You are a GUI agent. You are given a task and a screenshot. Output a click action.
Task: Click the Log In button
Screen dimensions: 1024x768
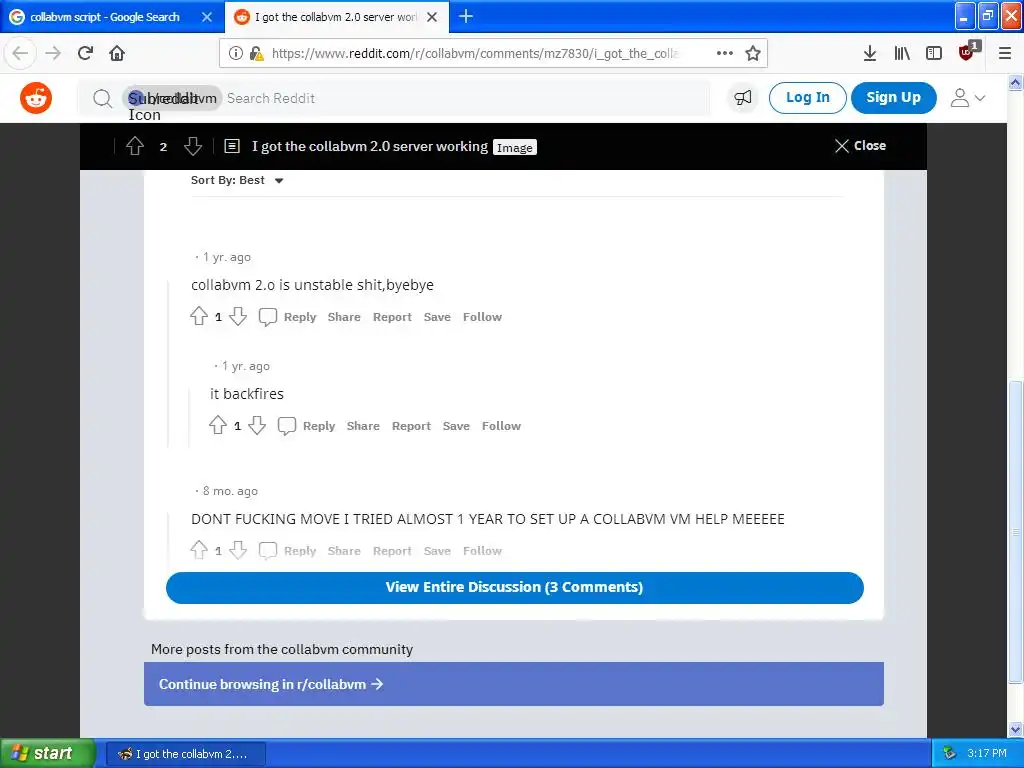coord(807,98)
